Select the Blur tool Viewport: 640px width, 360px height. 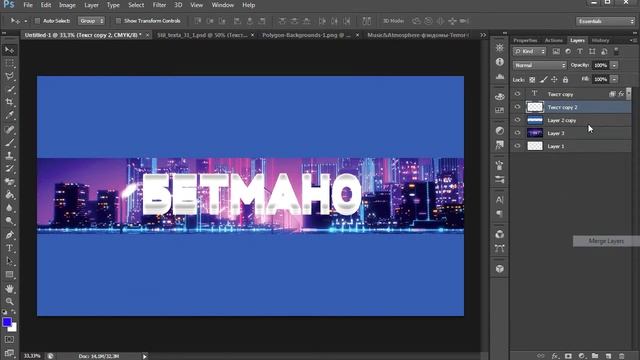click(10, 208)
